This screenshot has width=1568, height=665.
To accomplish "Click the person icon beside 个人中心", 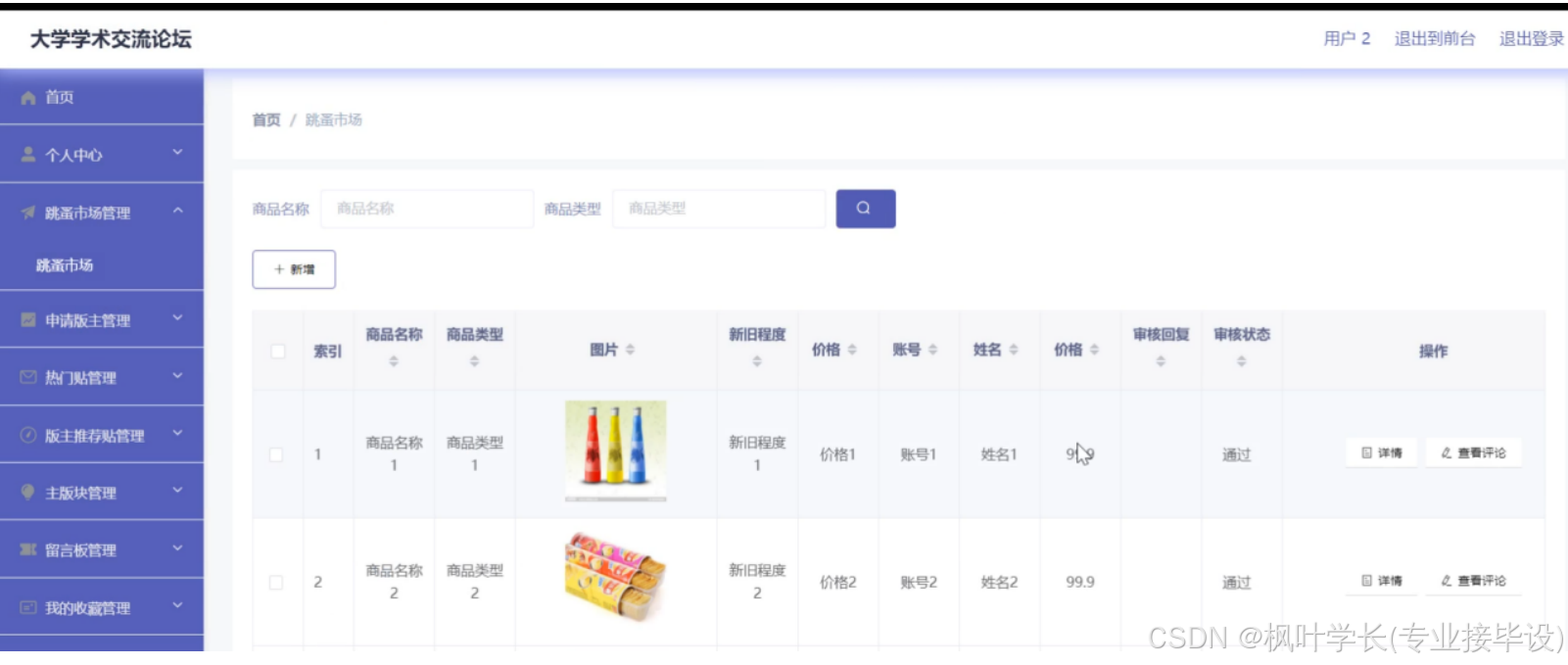I will (x=28, y=155).
